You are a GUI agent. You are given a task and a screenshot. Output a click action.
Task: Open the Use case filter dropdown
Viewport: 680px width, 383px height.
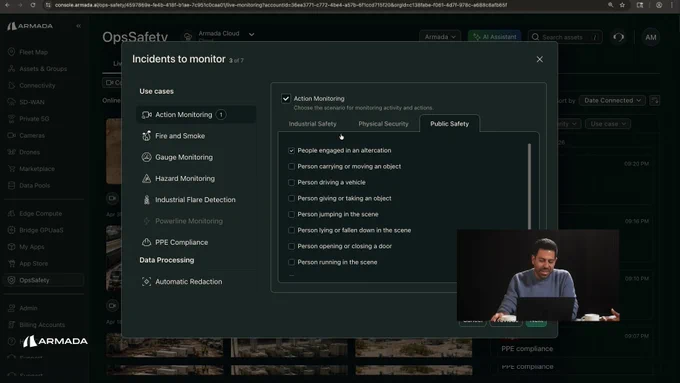click(x=608, y=124)
